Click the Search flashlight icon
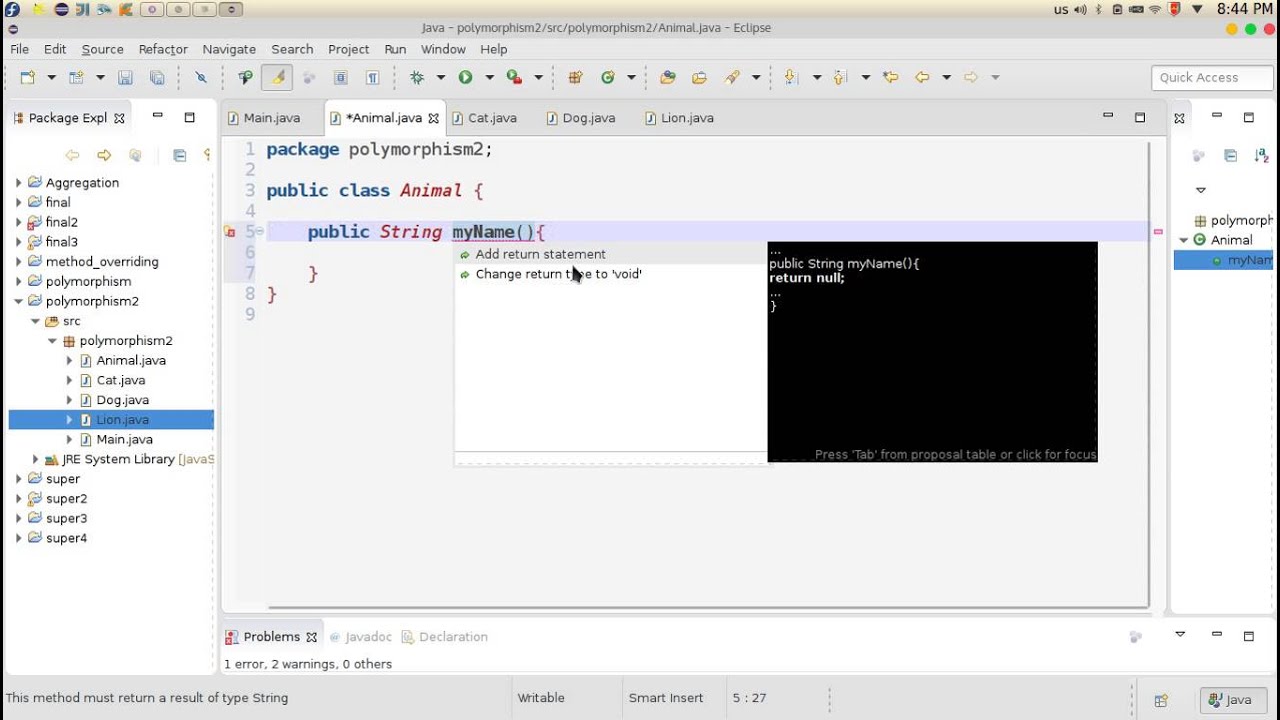 point(733,77)
